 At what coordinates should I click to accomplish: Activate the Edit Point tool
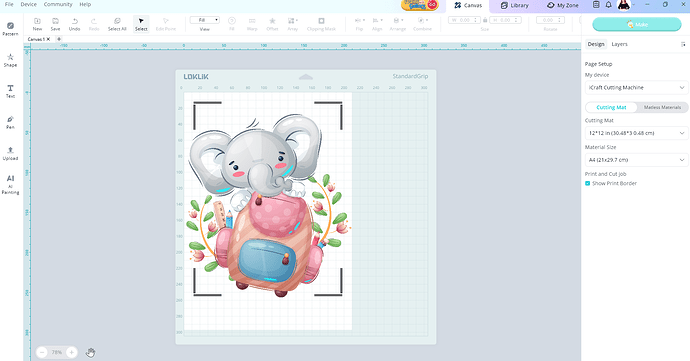tap(166, 24)
